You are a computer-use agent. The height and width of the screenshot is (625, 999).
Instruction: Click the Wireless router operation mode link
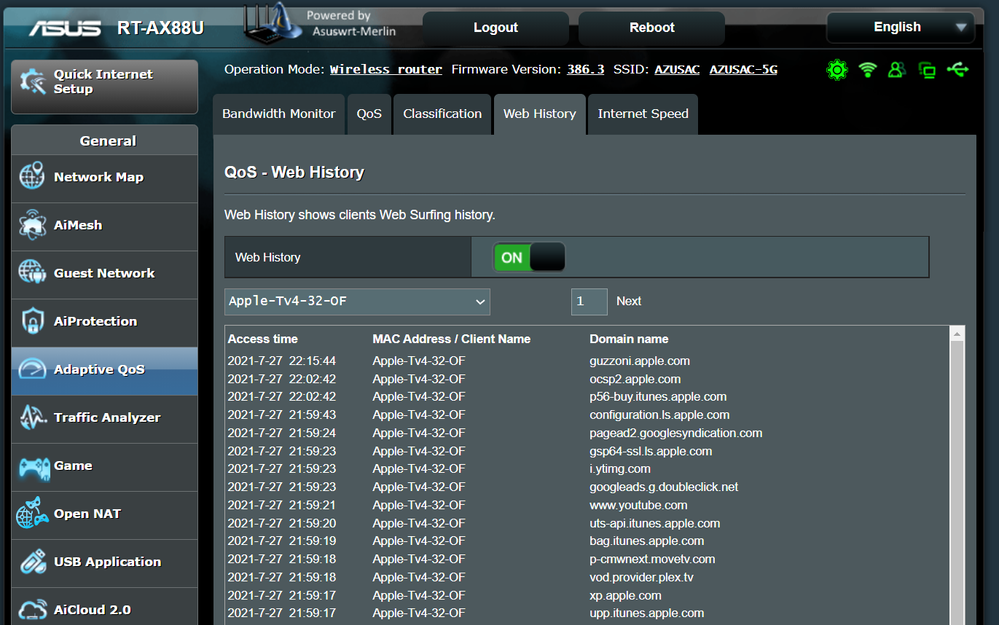385,69
